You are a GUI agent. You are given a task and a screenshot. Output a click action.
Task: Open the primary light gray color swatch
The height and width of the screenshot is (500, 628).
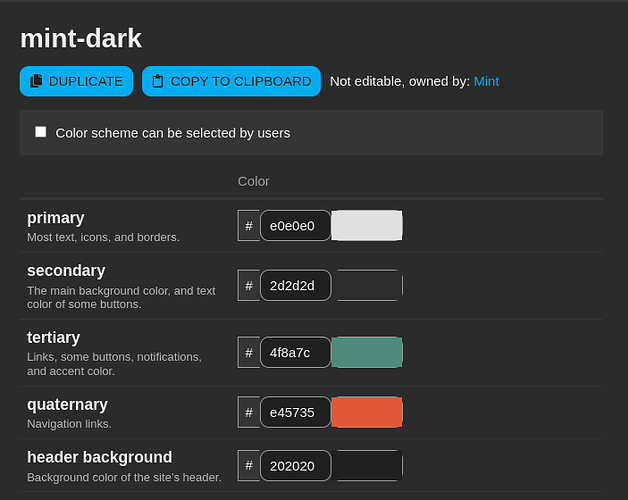[x=367, y=226]
